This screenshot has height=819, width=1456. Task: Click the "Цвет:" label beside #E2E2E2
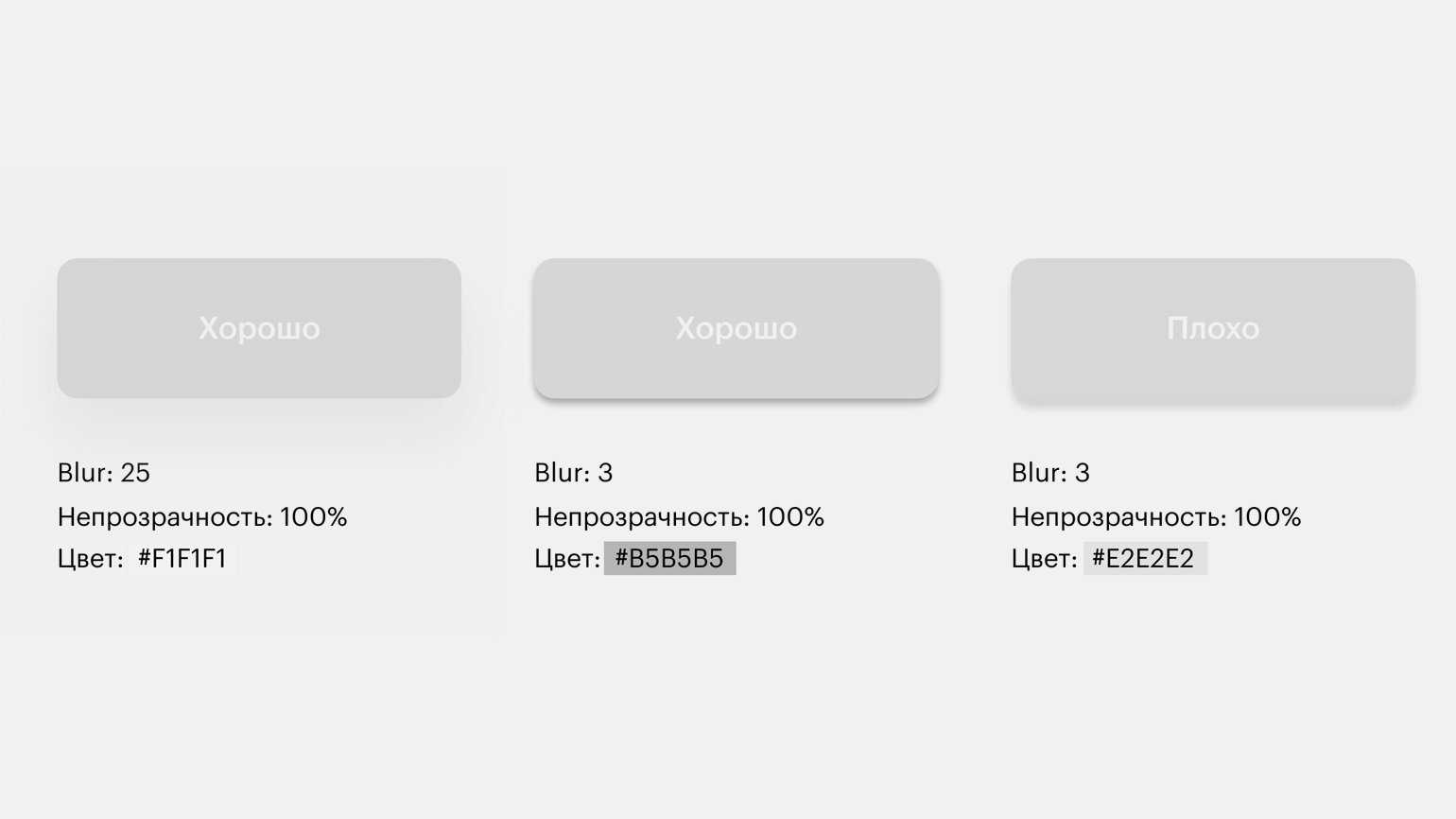coord(1044,559)
